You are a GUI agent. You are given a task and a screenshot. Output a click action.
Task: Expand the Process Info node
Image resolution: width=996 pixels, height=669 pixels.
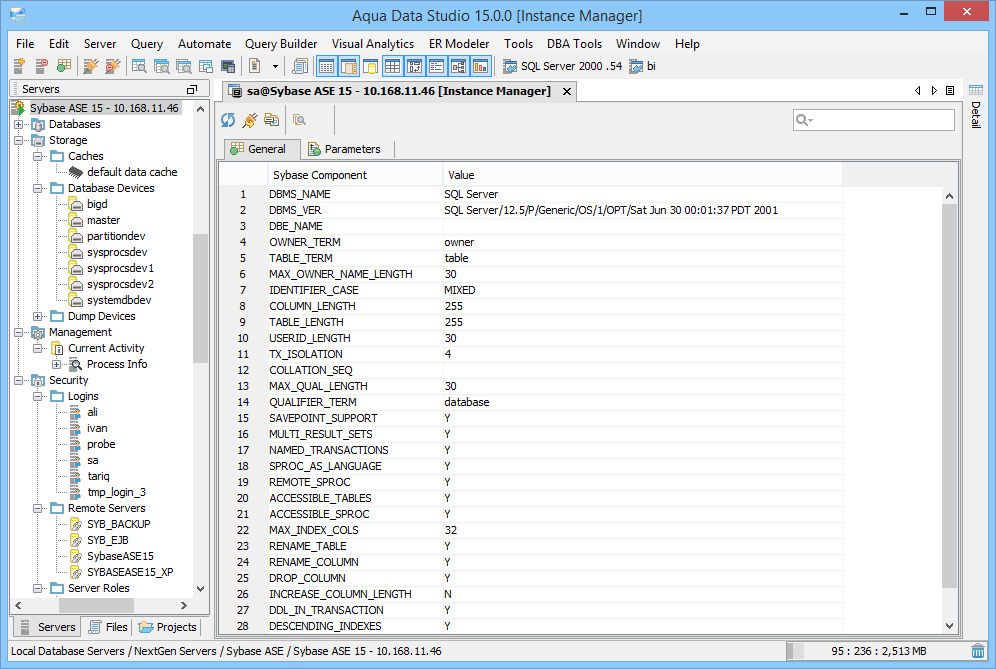57,364
